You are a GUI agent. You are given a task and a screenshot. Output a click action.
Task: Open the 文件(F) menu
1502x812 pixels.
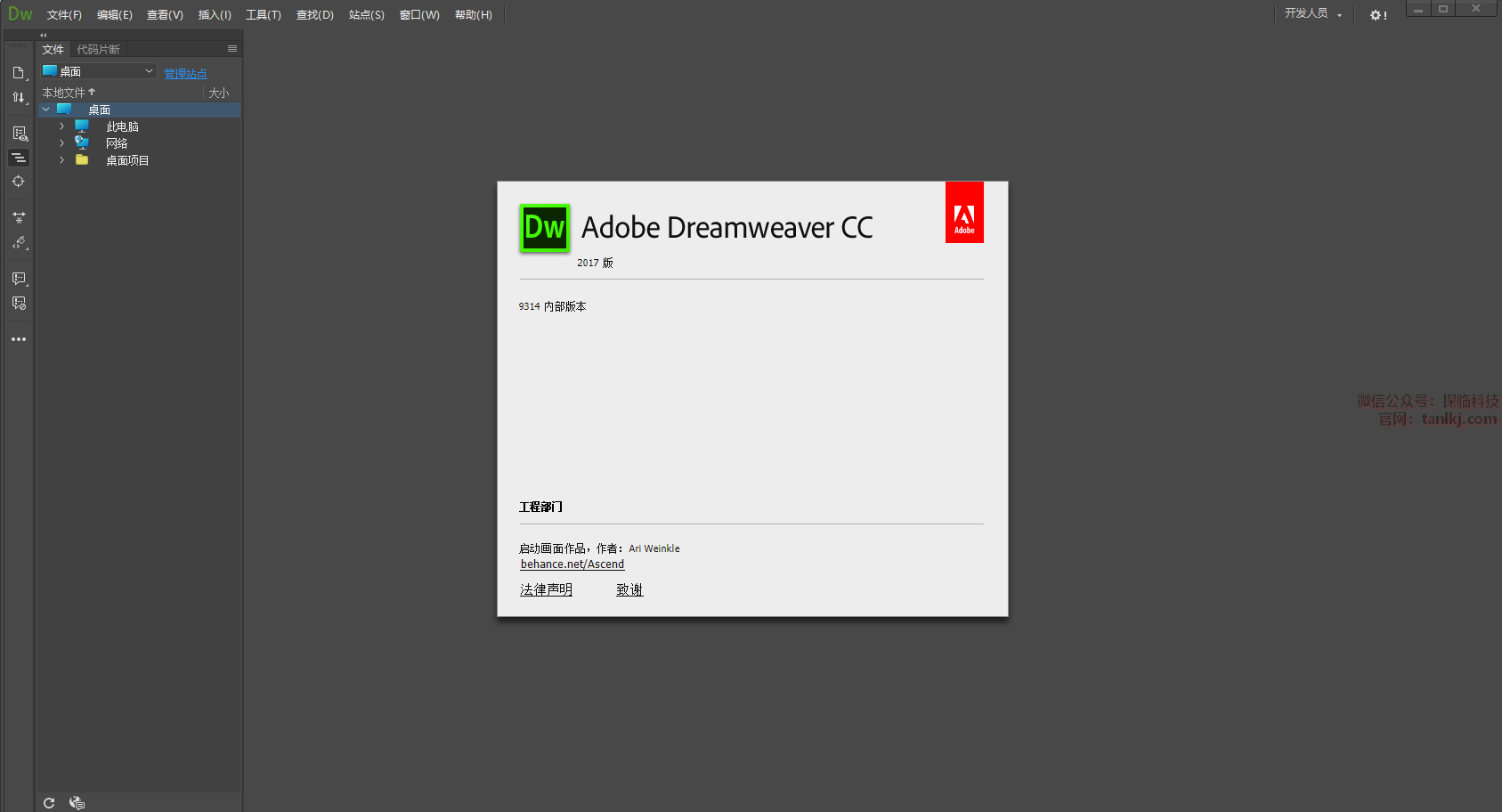(x=64, y=15)
